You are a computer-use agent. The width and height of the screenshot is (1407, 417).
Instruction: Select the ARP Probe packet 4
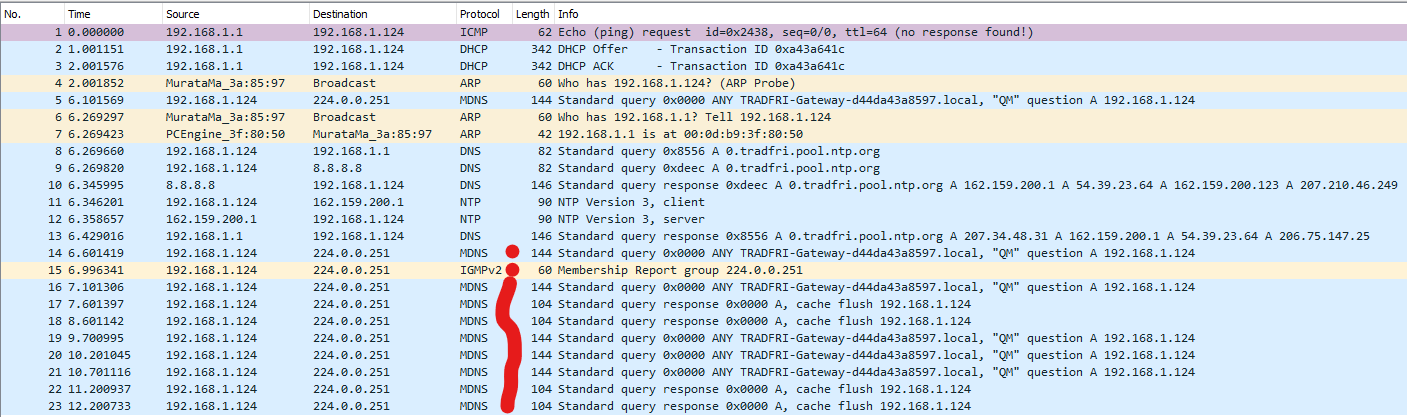click(703, 83)
